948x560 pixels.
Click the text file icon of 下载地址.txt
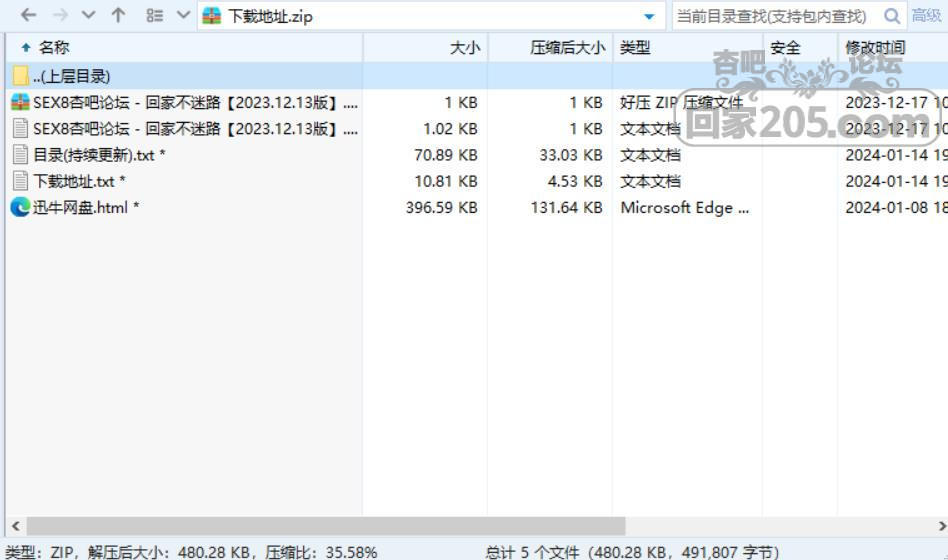coord(21,181)
